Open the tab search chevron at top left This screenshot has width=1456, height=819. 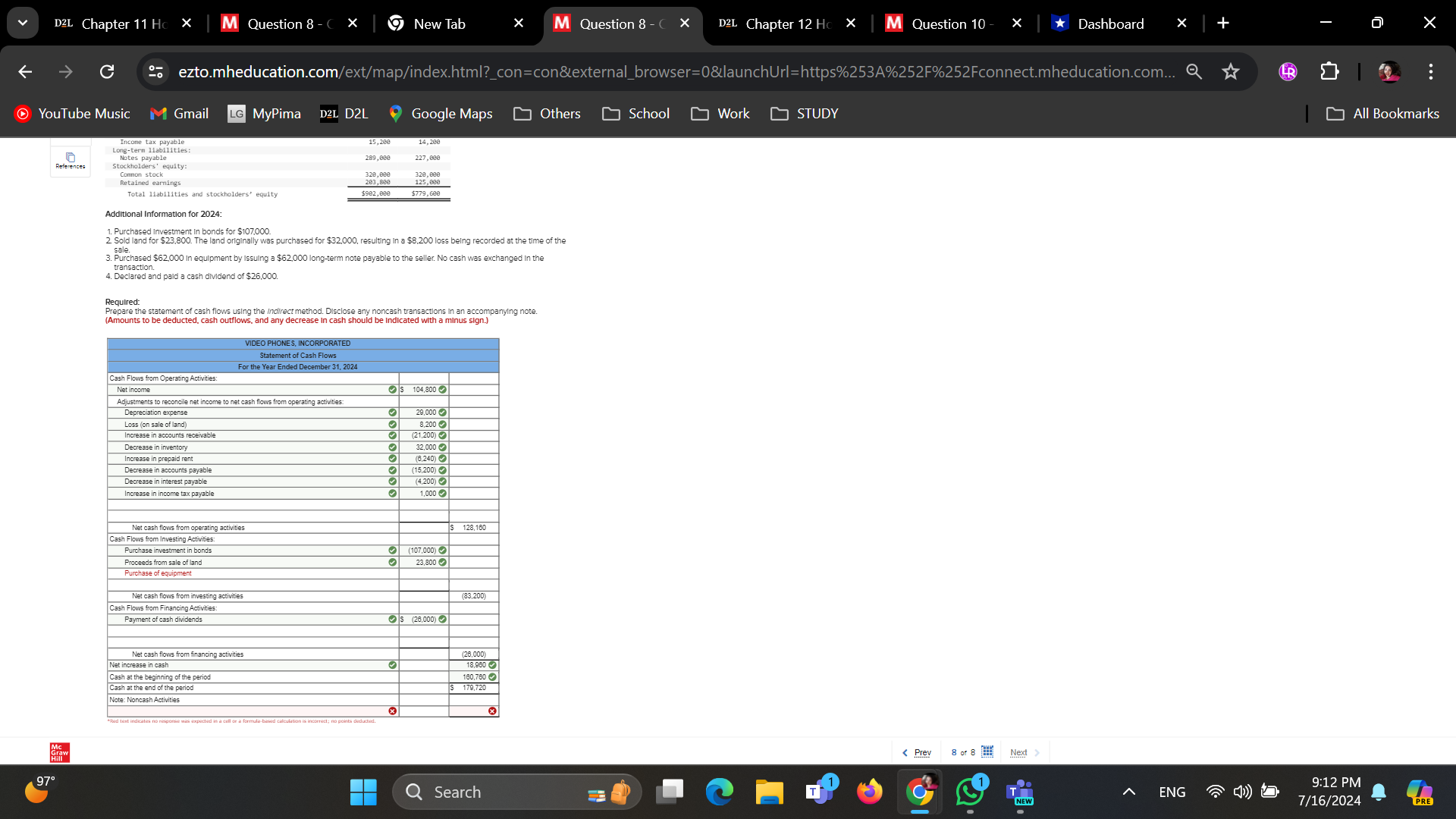(x=23, y=23)
